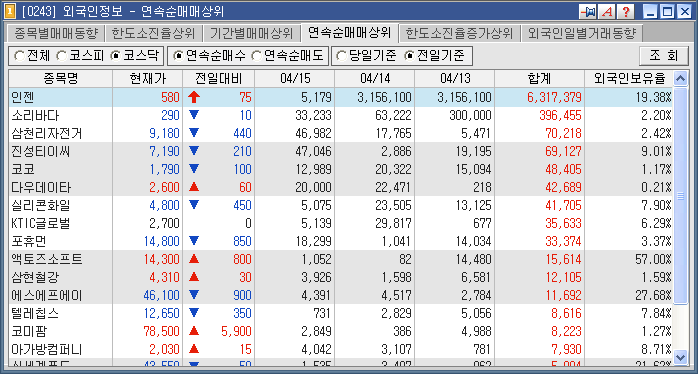Click 다우데이타 04/14 value 22,471

click(393, 187)
